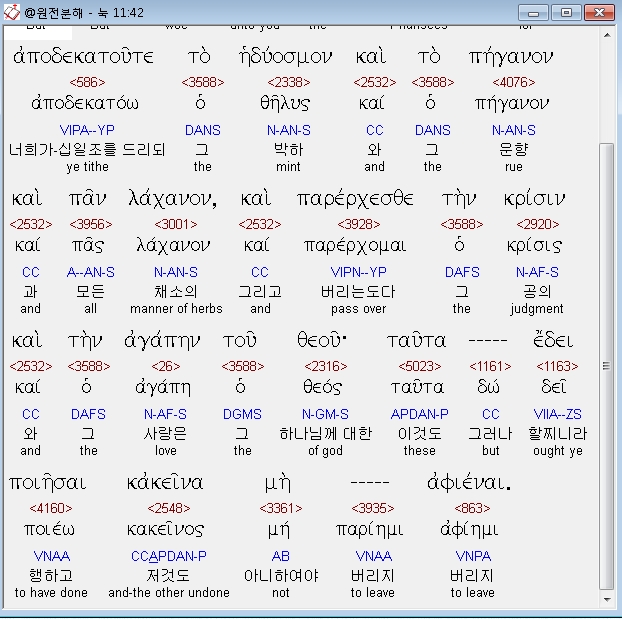Click Greek word ἡδύοσμον
The image size is (622, 619).
(x=286, y=57)
